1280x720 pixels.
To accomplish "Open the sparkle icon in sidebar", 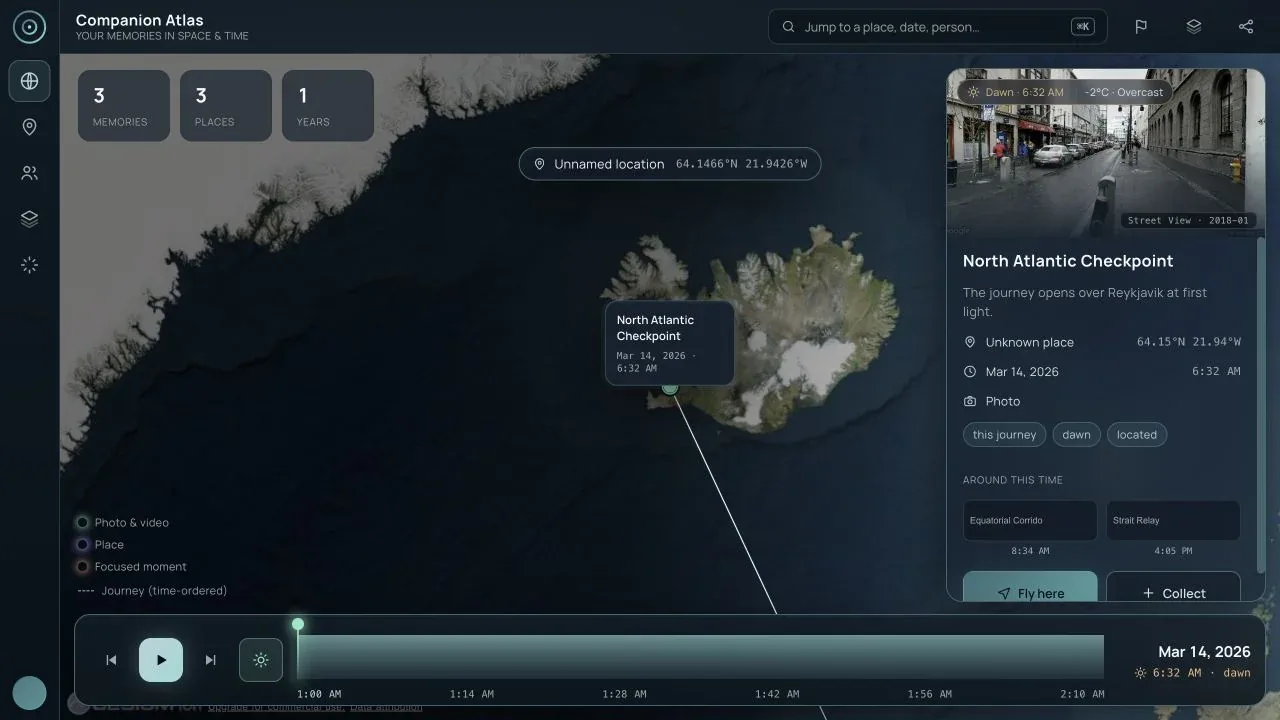I will [29, 265].
